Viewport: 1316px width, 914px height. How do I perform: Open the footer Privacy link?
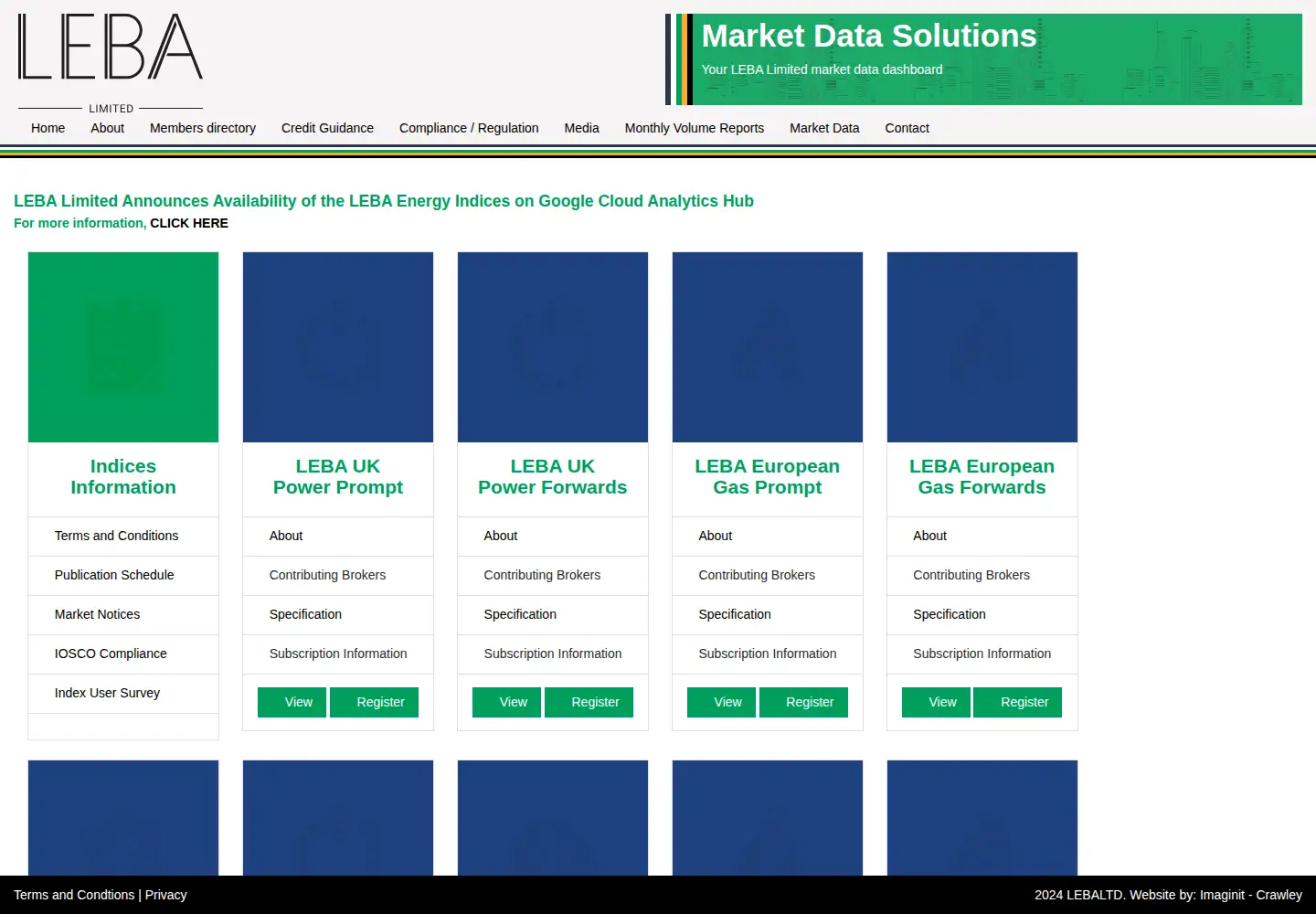point(166,895)
